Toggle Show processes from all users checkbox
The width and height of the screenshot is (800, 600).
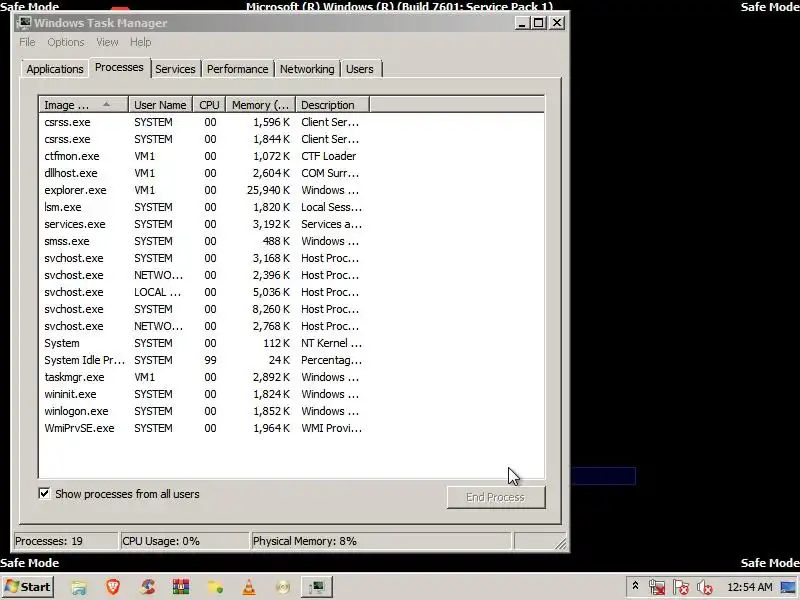coord(44,493)
